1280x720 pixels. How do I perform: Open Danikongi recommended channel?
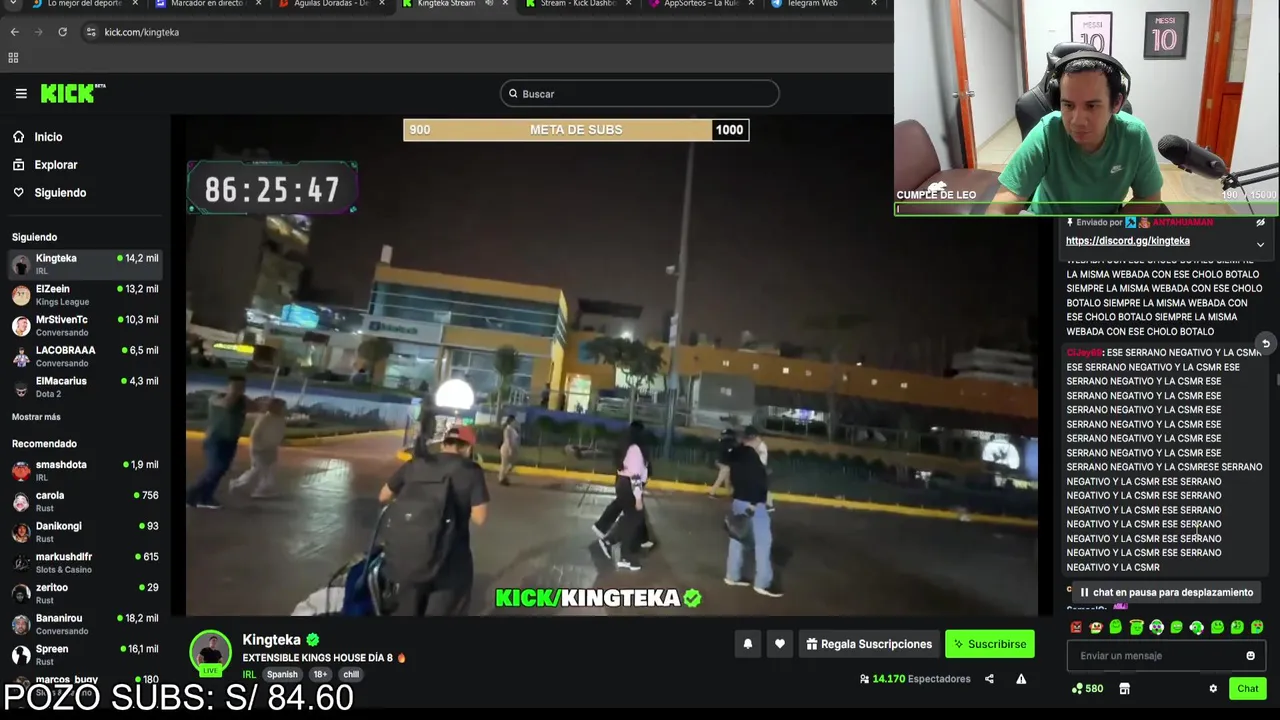click(85, 532)
